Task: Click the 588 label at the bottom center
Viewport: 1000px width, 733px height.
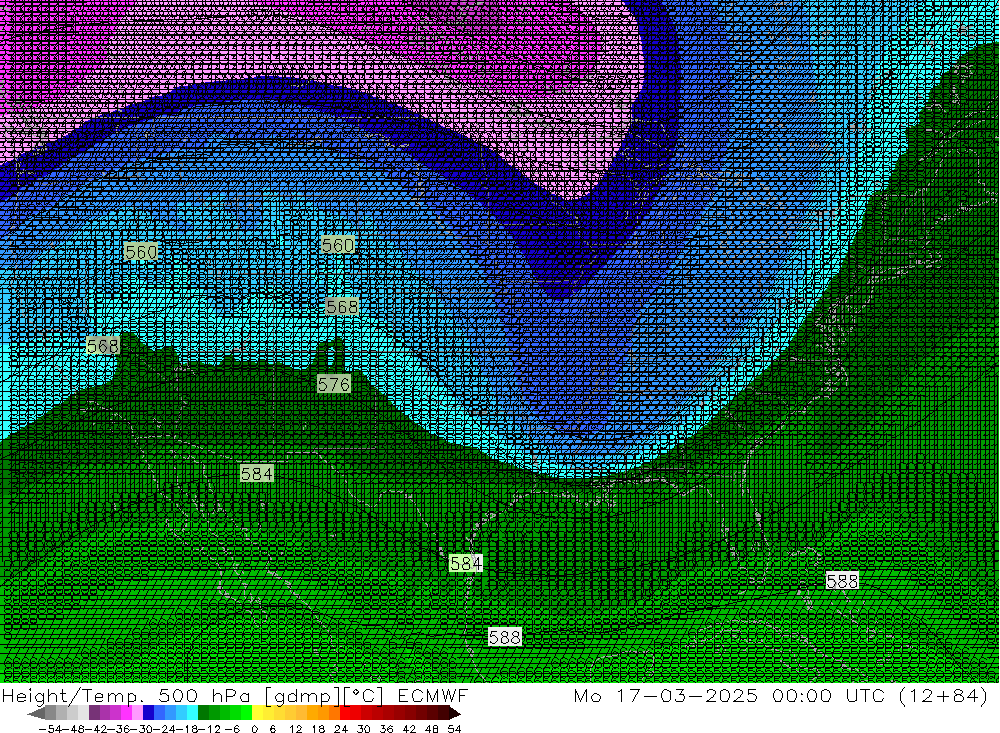Action: (x=505, y=637)
